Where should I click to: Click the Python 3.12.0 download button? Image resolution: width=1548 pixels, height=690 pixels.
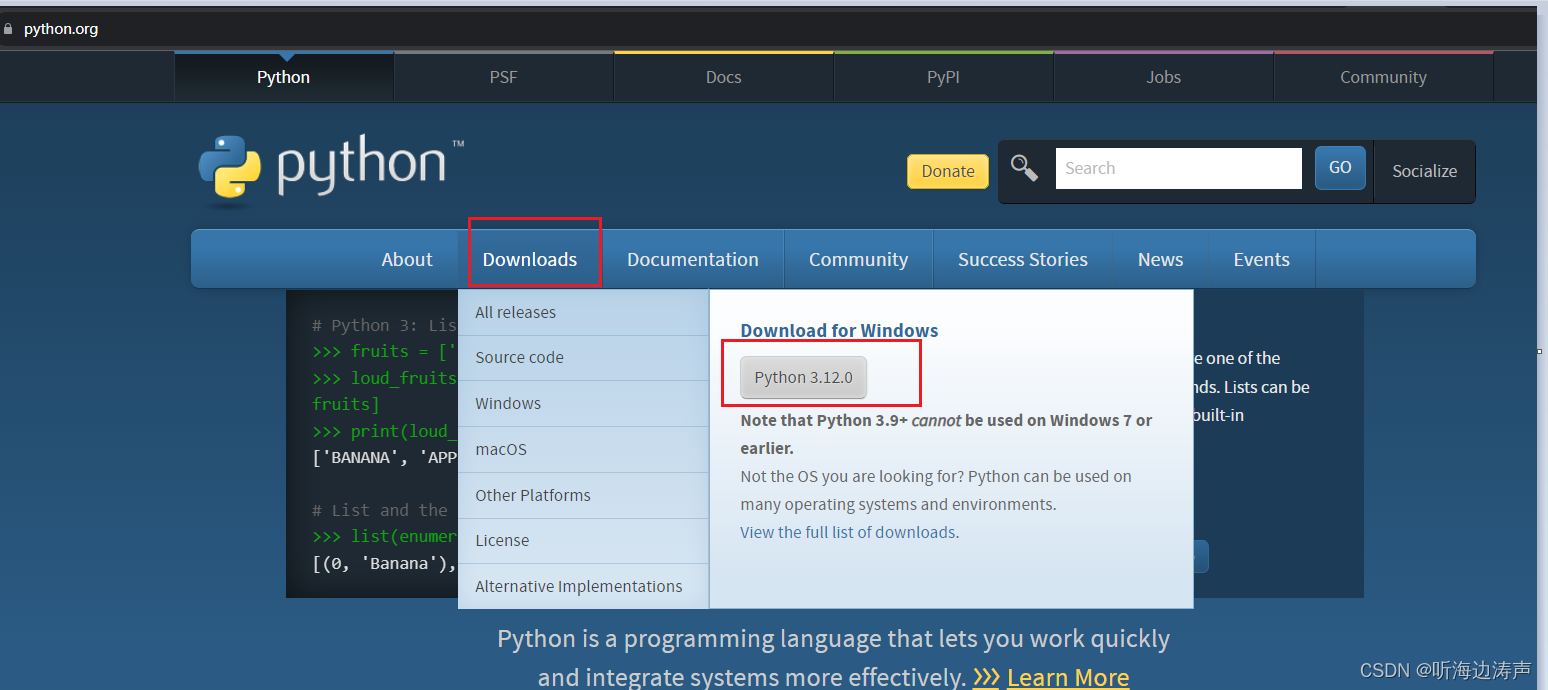point(803,377)
